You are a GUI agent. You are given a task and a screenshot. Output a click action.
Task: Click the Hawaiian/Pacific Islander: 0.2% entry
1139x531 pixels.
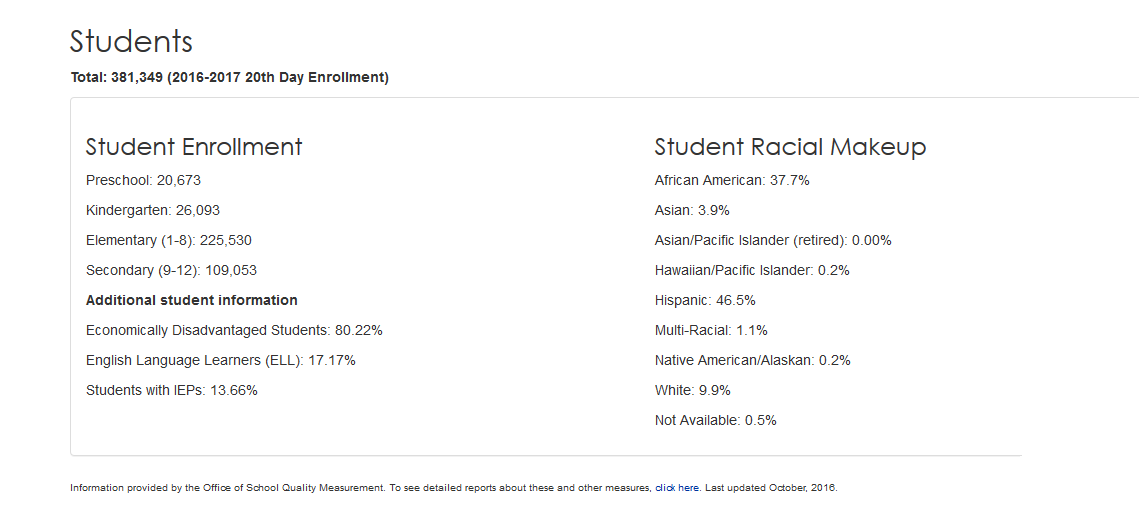[752, 270]
